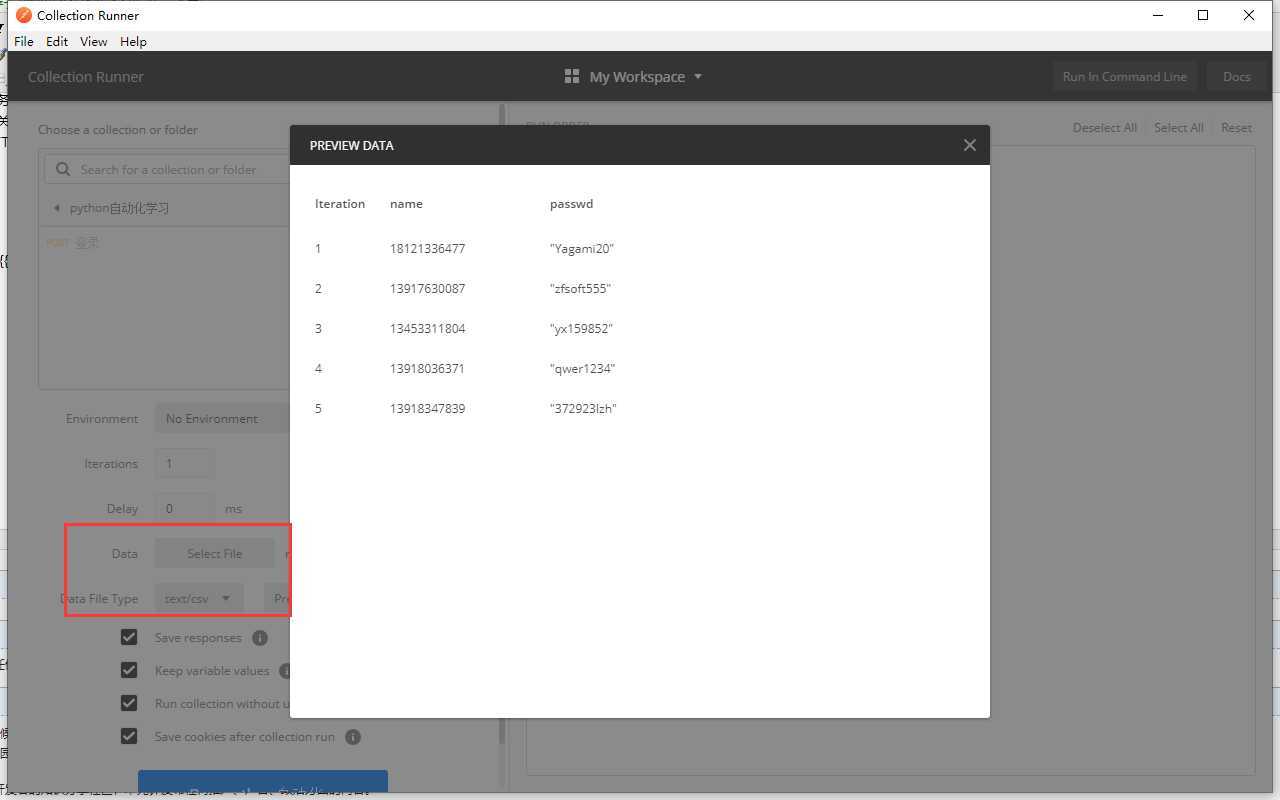Click the Collection Runner heading text

pos(86,77)
